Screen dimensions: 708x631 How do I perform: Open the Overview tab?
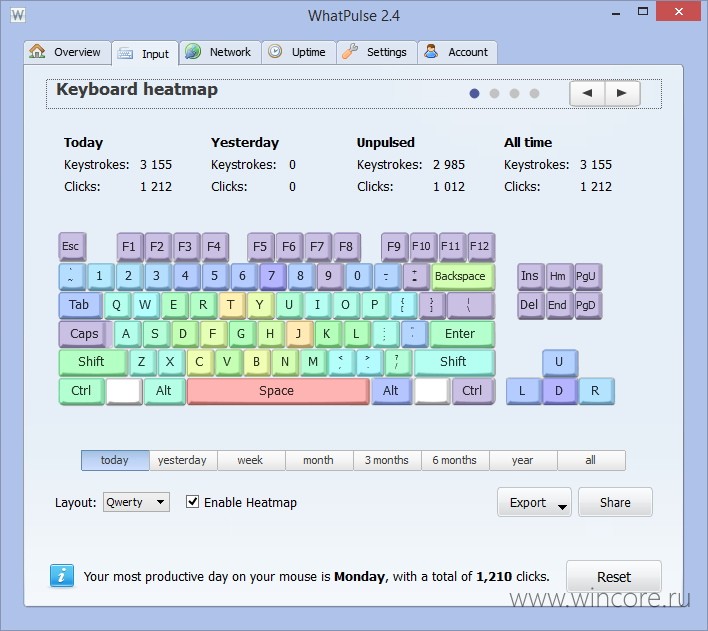point(67,52)
